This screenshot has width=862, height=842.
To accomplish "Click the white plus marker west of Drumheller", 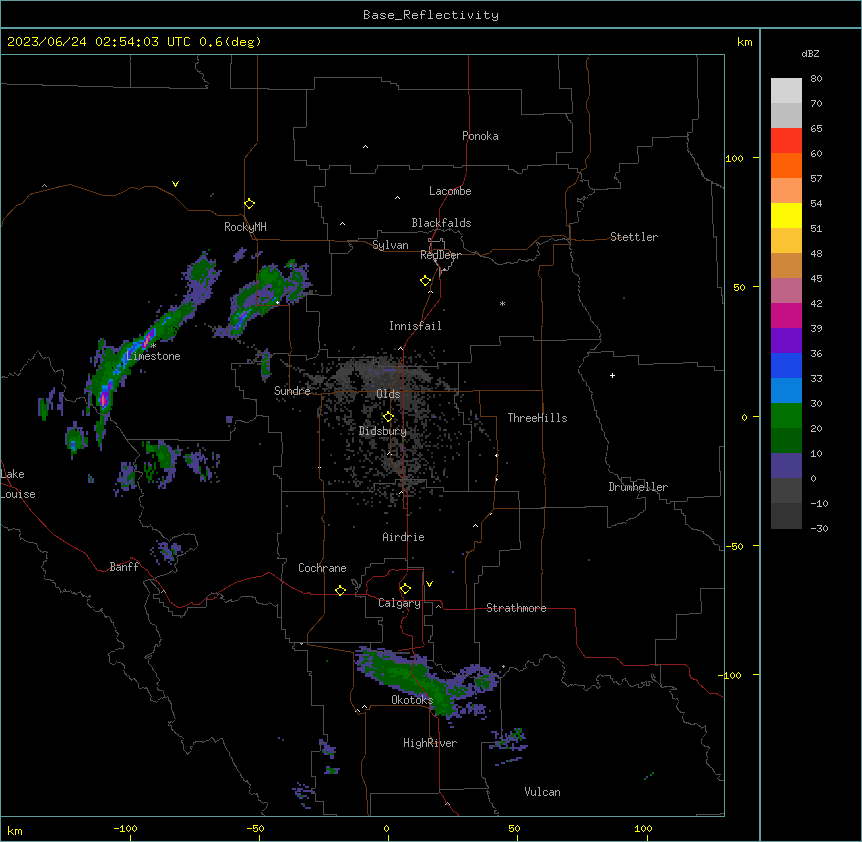I will (x=612, y=375).
